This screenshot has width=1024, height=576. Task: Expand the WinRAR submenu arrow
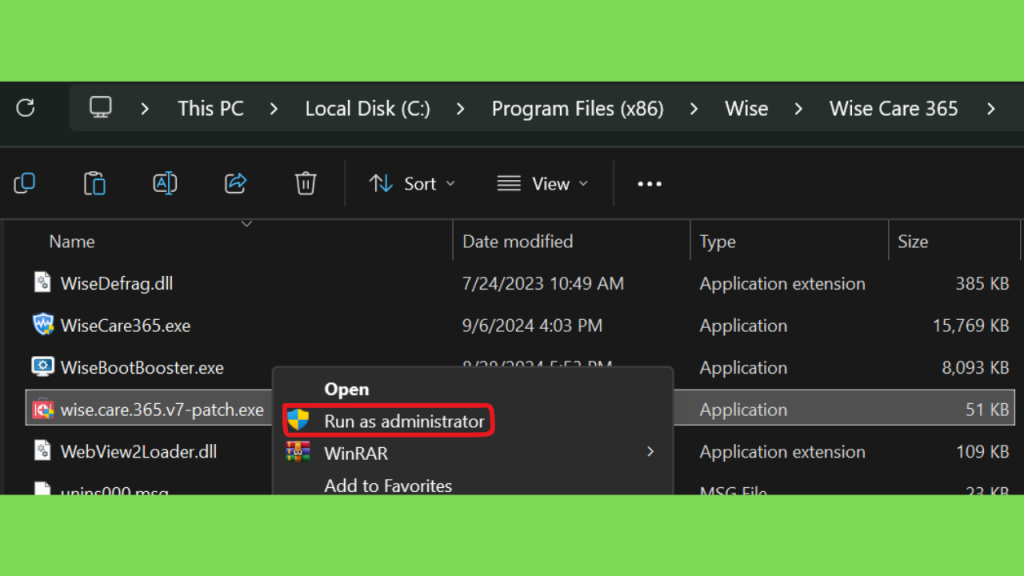(650, 452)
